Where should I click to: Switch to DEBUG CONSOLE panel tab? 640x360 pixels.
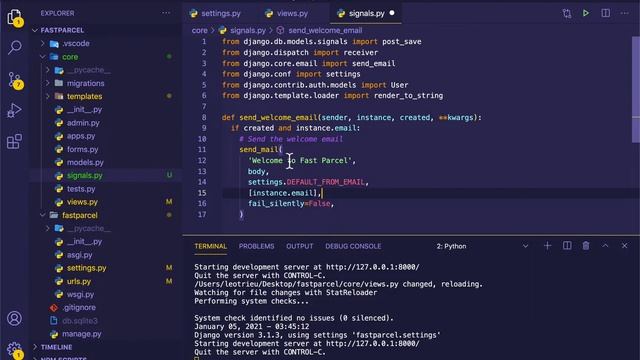click(x=353, y=246)
